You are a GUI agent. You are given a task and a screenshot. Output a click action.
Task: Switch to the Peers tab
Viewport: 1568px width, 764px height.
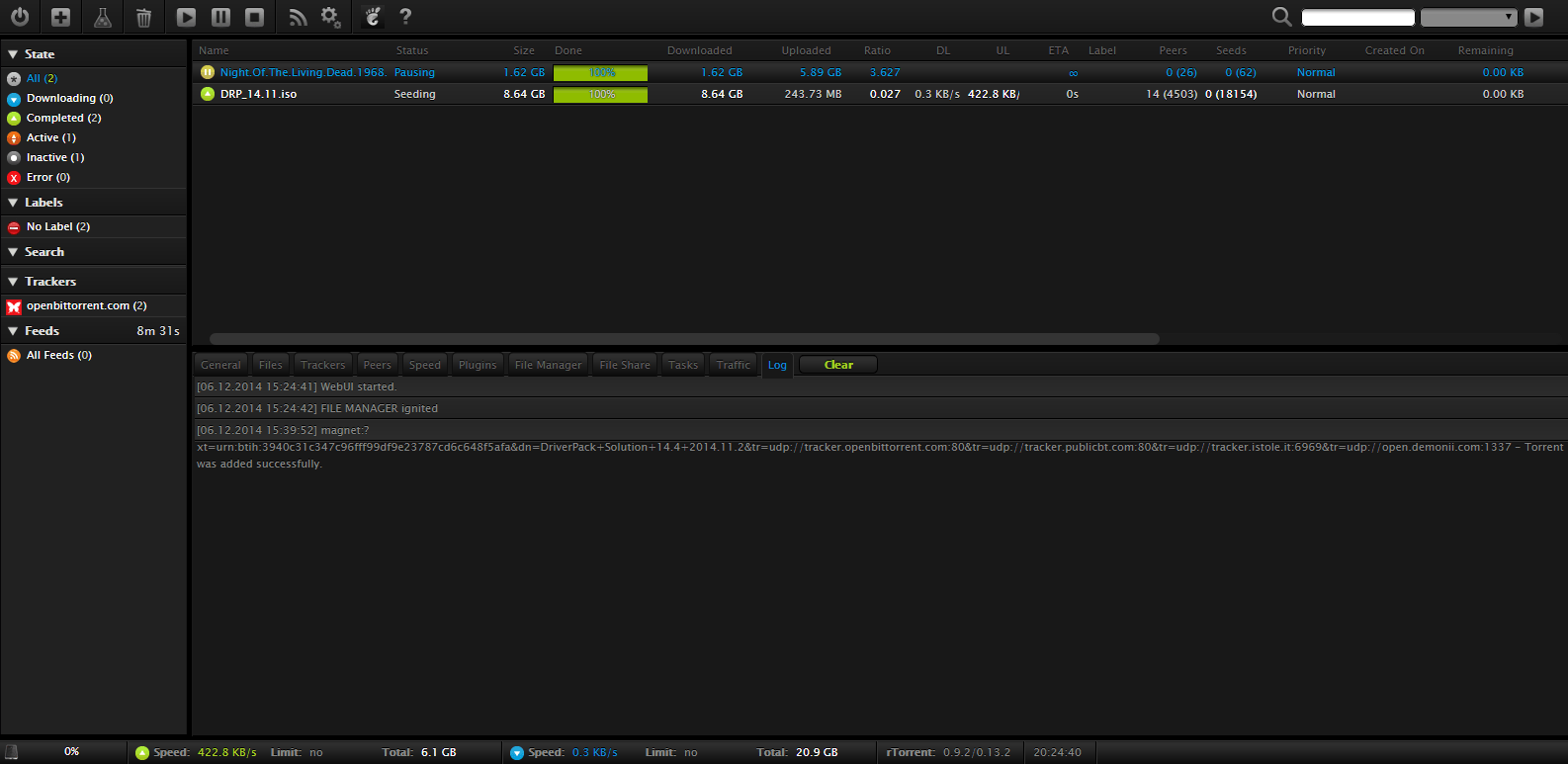(x=377, y=365)
